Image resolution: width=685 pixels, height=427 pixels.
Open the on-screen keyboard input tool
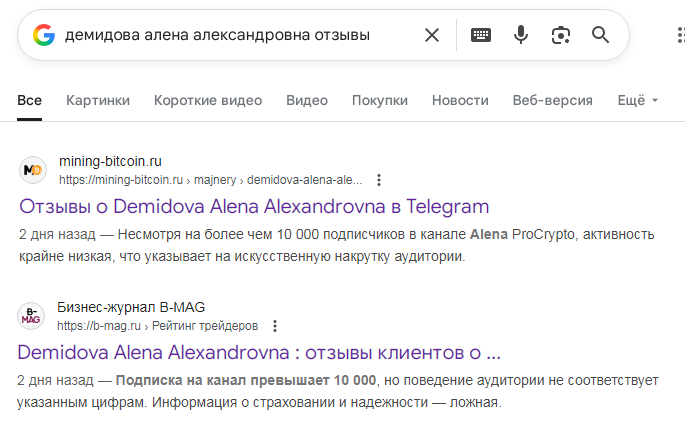click(x=481, y=35)
